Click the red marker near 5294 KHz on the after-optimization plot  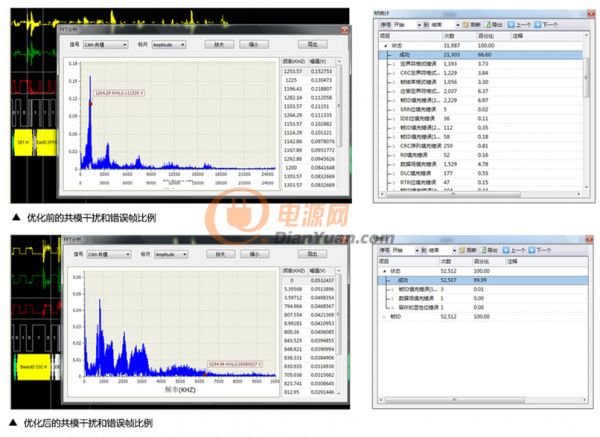pos(205,374)
